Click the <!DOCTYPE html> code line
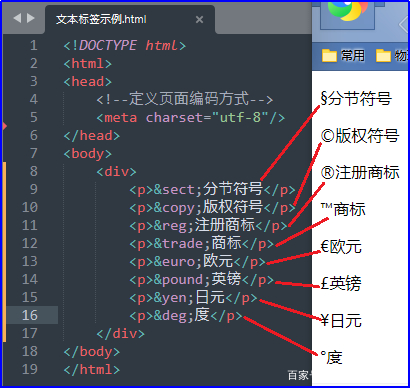The image size is (410, 388). [x=125, y=45]
